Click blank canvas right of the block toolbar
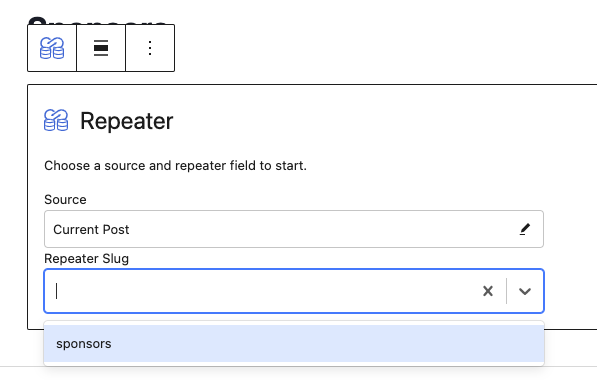597x380 pixels. [x=381, y=48]
